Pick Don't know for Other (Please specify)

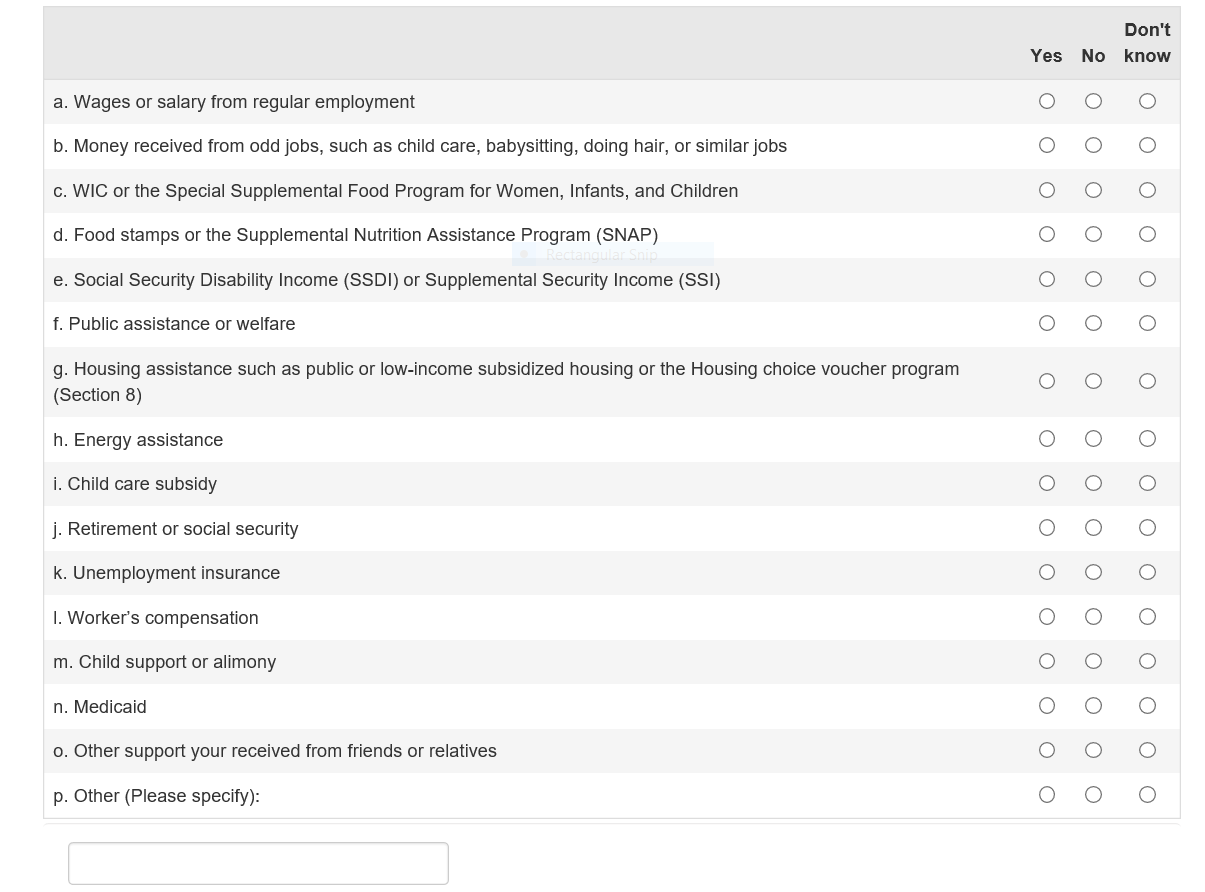click(1147, 795)
